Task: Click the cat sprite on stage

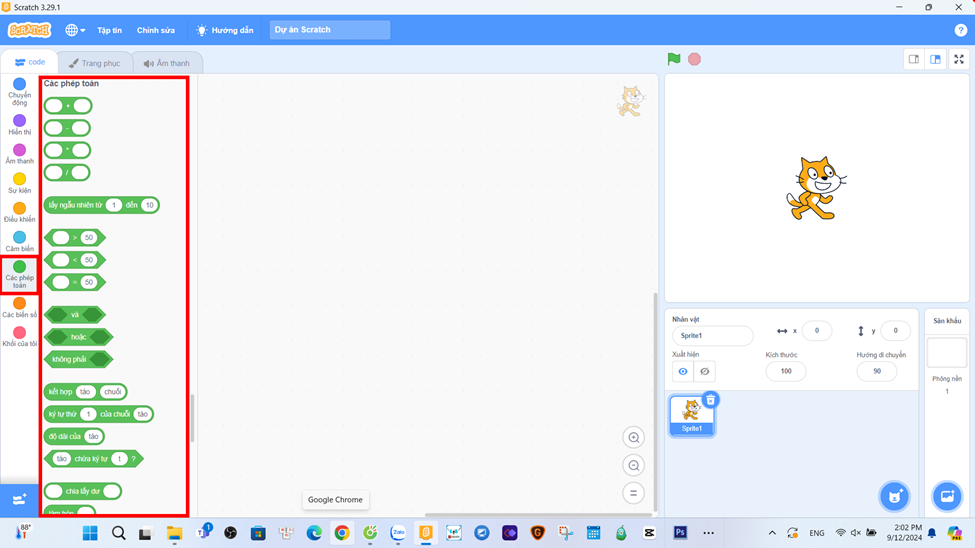Action: (816, 188)
